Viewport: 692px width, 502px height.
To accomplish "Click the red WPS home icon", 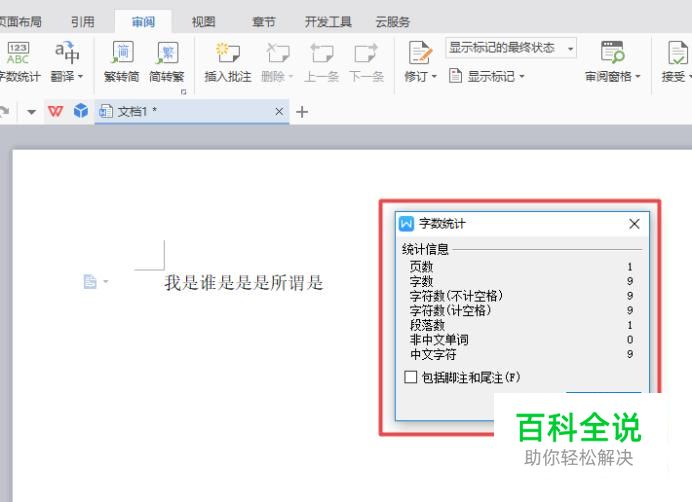I will coord(56,111).
